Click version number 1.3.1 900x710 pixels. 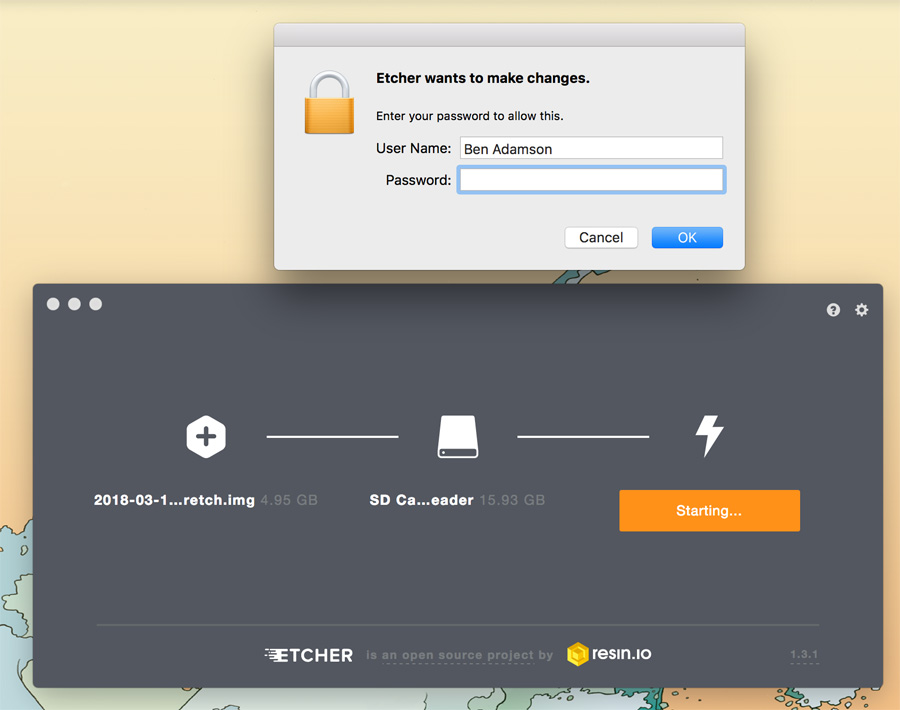click(x=804, y=654)
